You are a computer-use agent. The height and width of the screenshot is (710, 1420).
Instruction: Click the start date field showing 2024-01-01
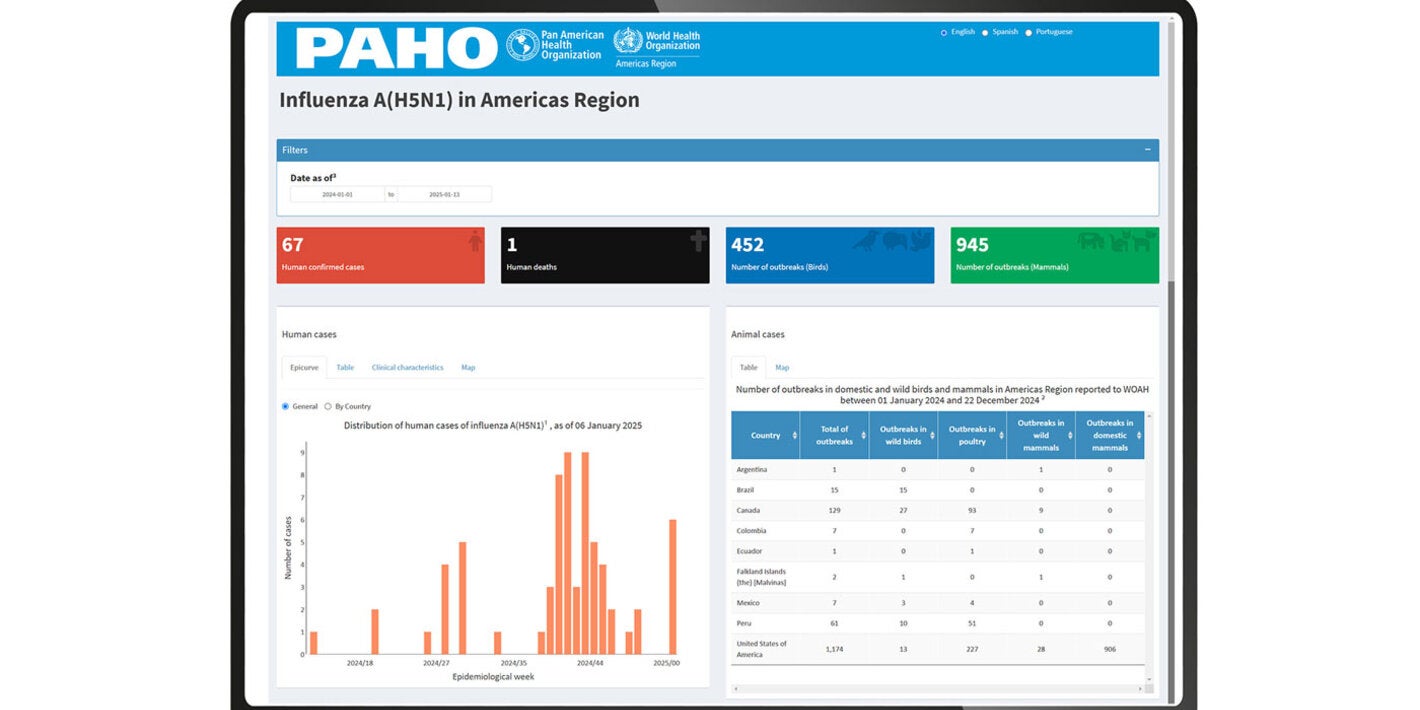coord(339,194)
